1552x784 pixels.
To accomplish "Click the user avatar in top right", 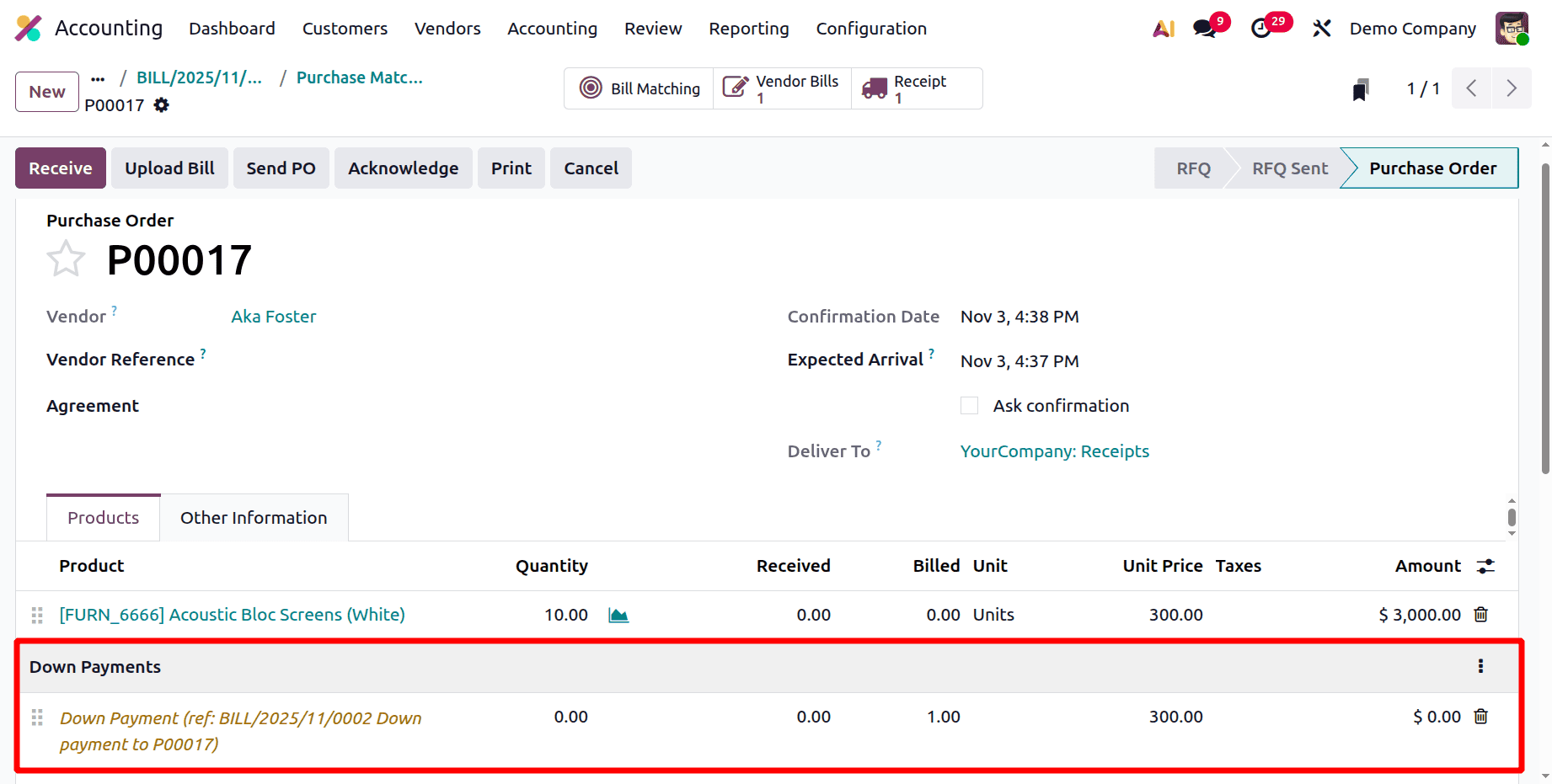I will point(1512,28).
